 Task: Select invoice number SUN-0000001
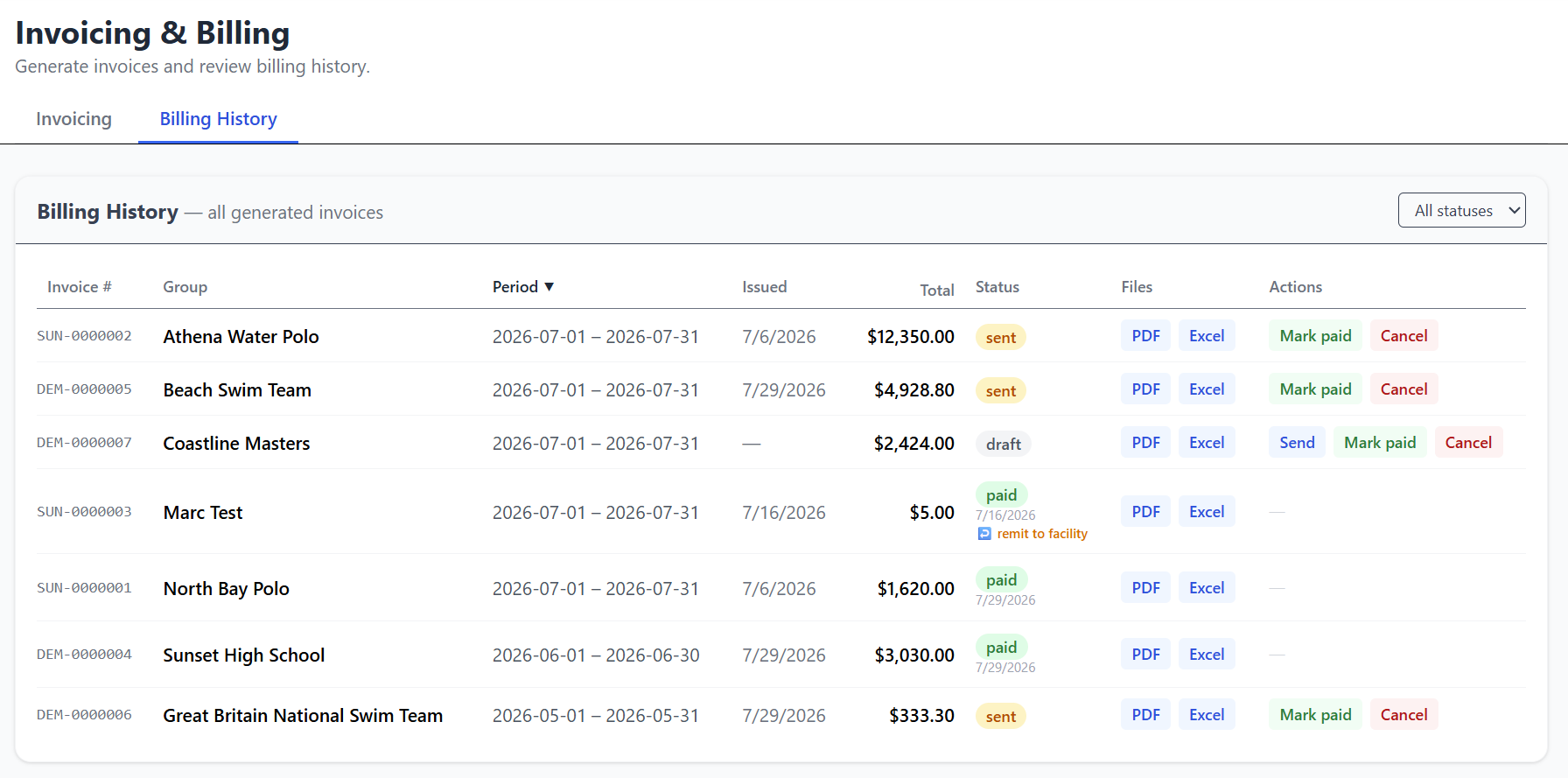point(84,588)
